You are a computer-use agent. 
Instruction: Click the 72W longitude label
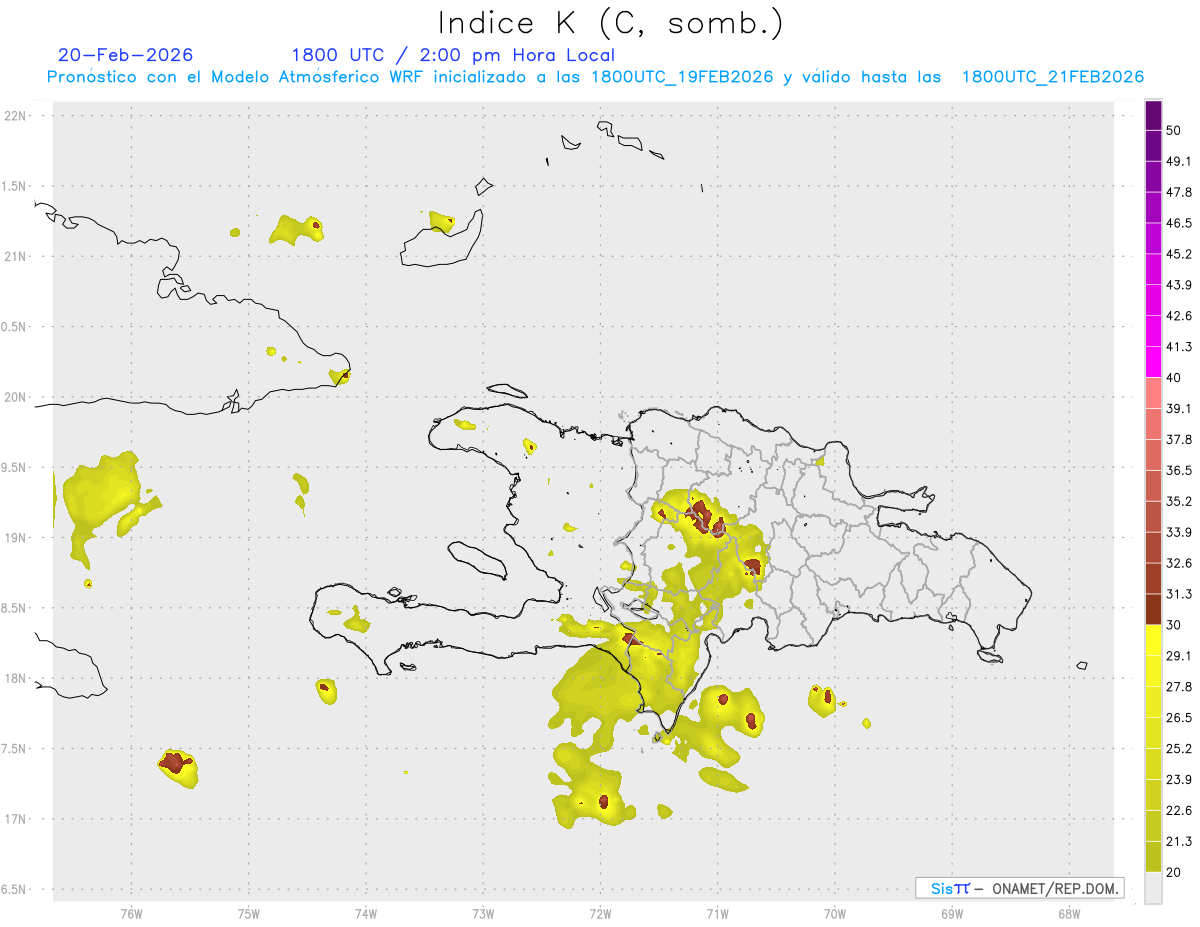click(600, 913)
